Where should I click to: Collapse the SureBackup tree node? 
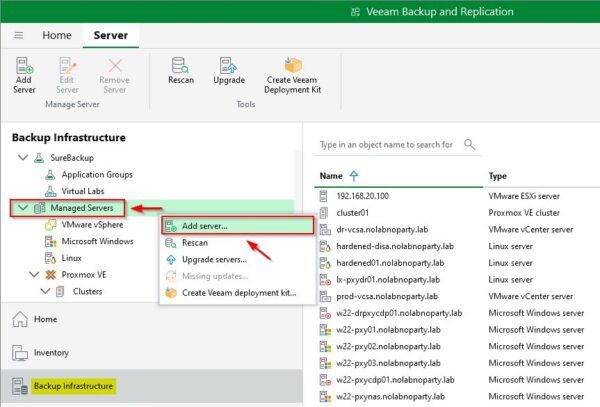point(23,157)
